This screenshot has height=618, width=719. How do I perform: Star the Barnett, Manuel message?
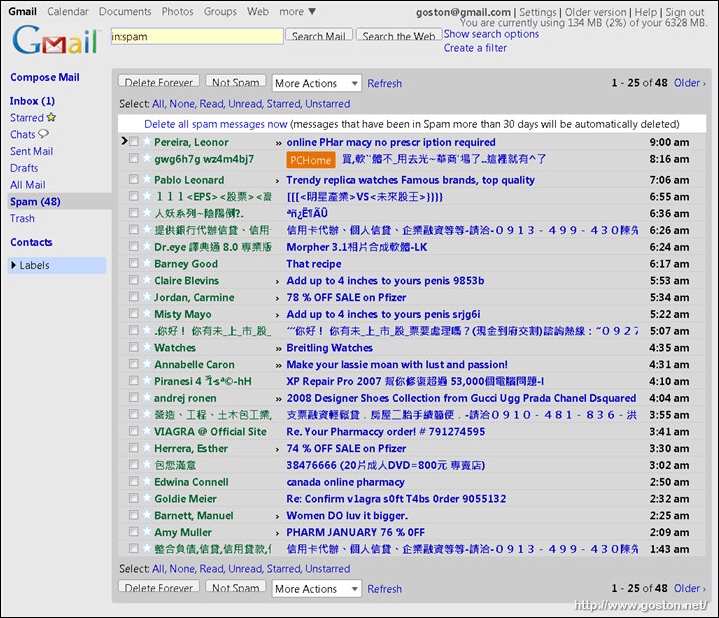tap(147, 515)
